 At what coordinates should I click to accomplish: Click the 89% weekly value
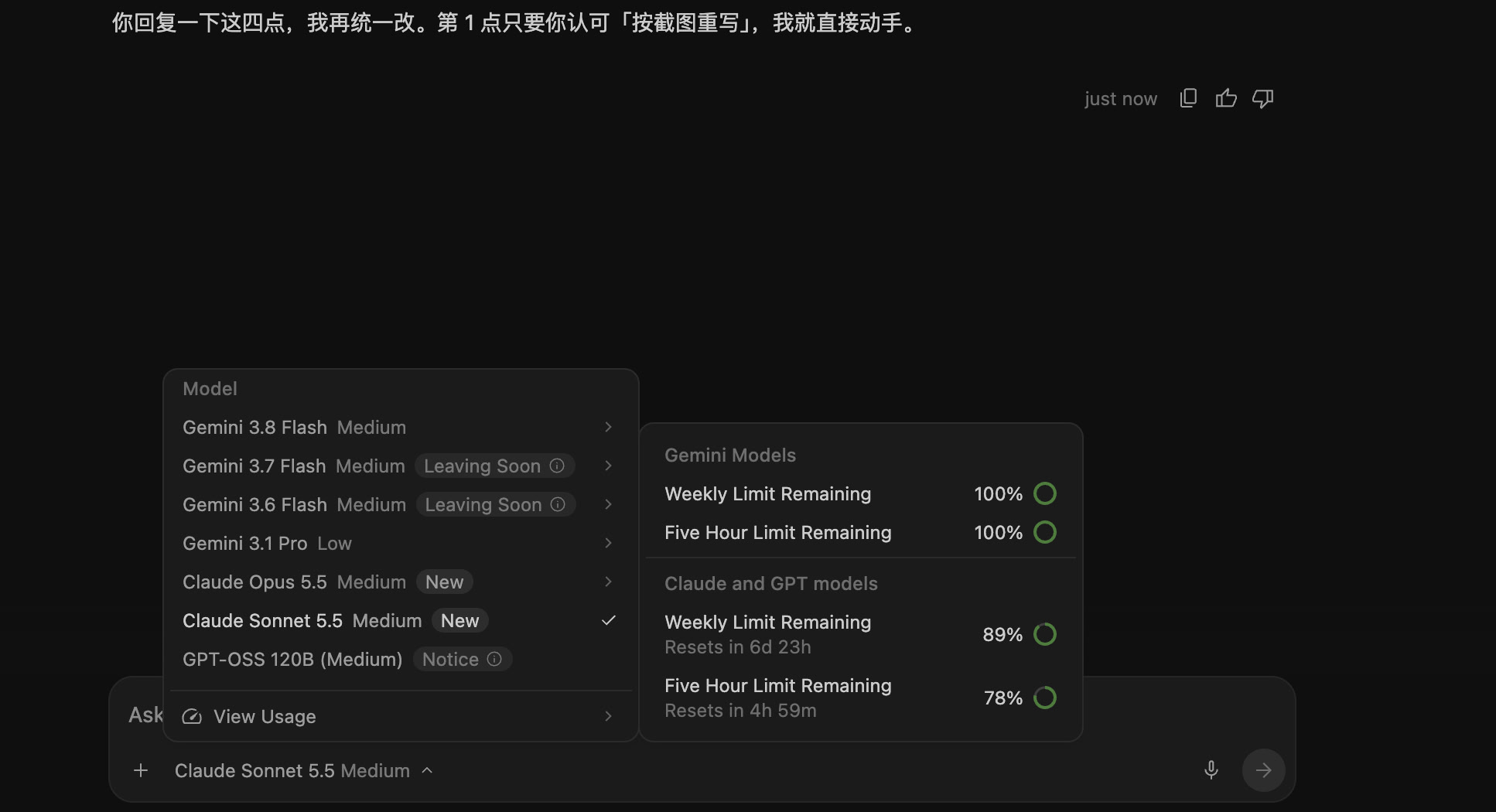point(1002,634)
